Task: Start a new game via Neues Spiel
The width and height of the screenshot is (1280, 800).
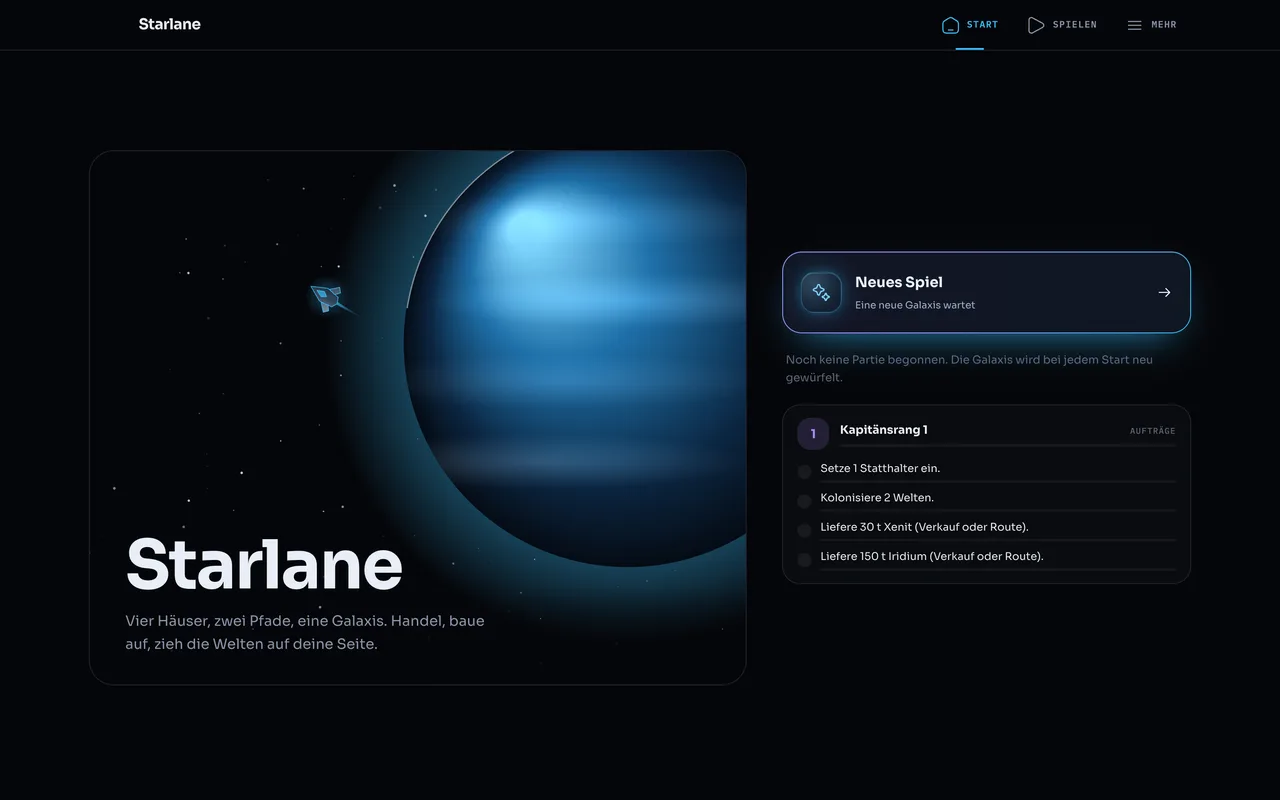Action: 986,292
